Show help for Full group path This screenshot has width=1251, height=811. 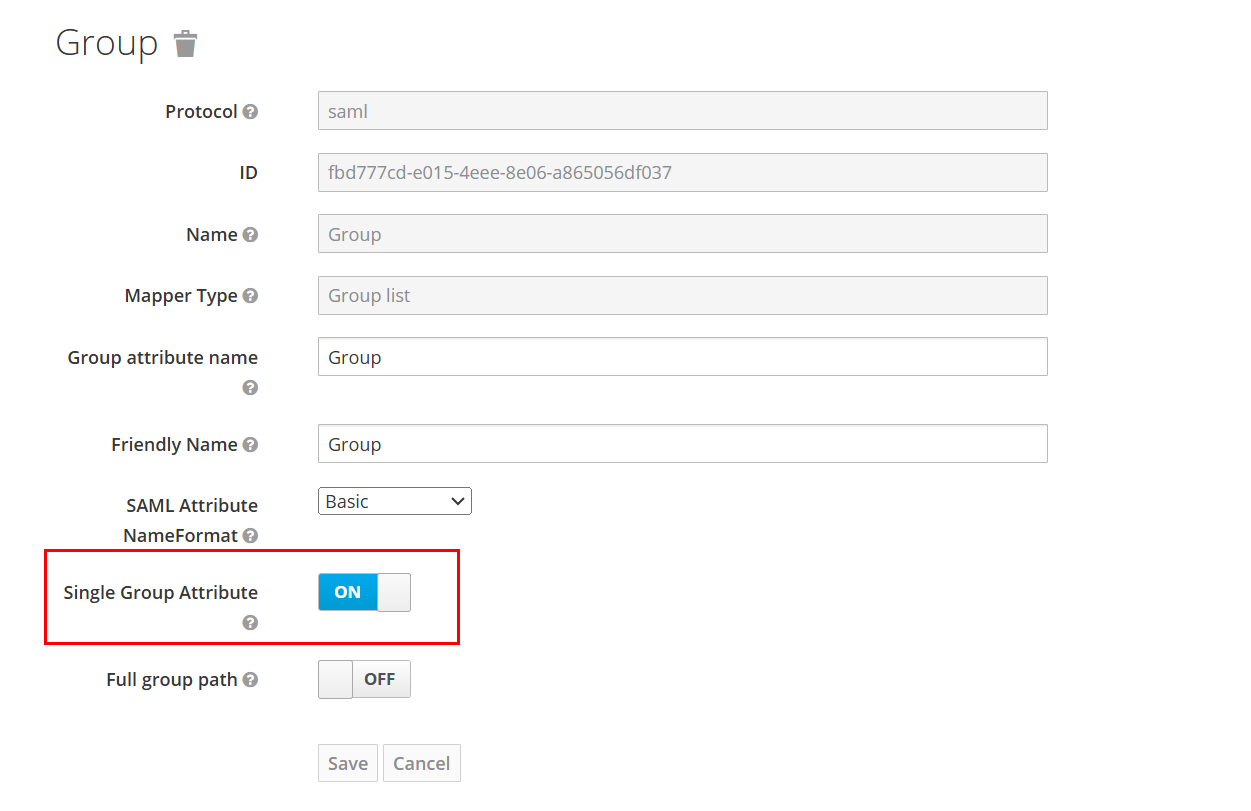(251, 680)
